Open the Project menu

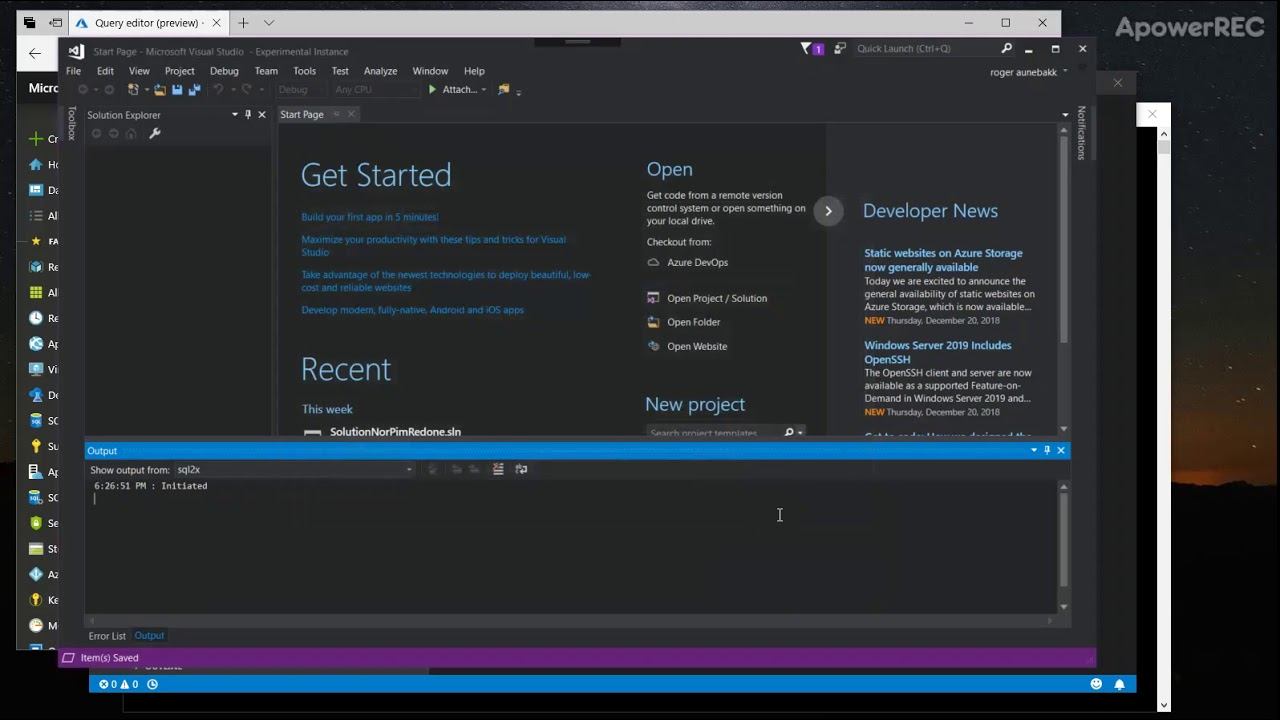click(179, 71)
